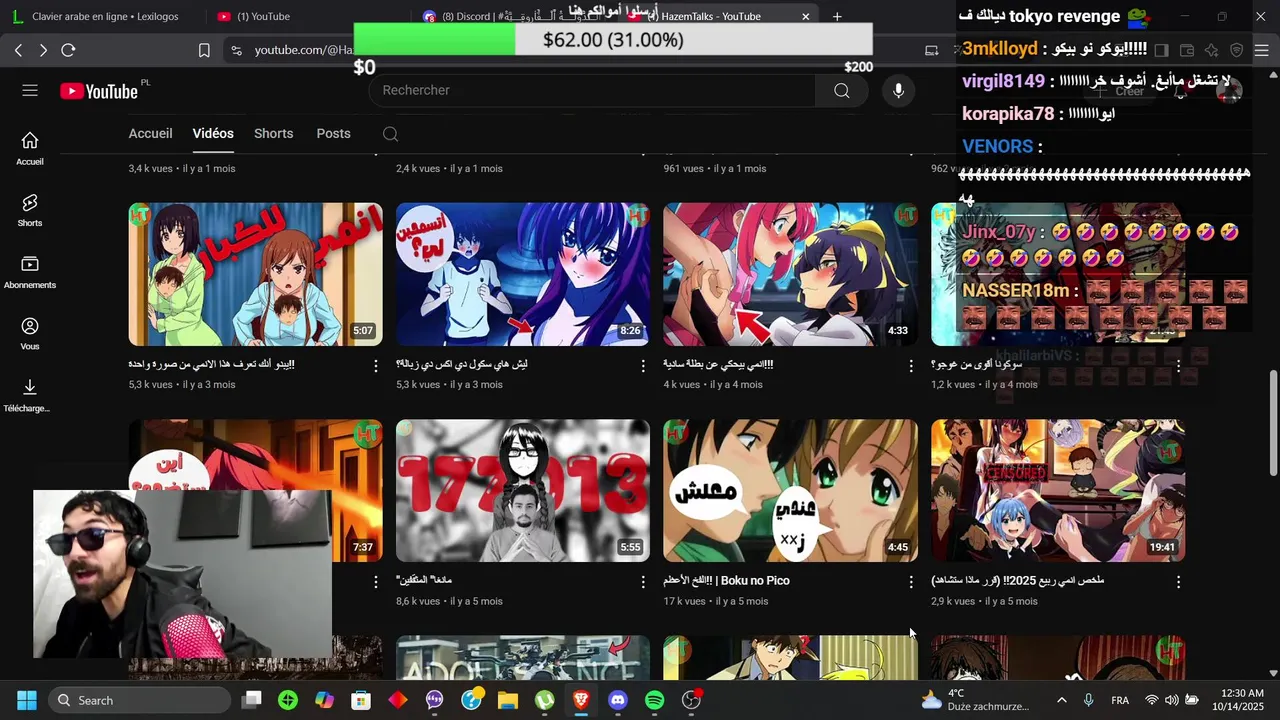
Task: Click the taskbar Search box
Action: point(139,700)
